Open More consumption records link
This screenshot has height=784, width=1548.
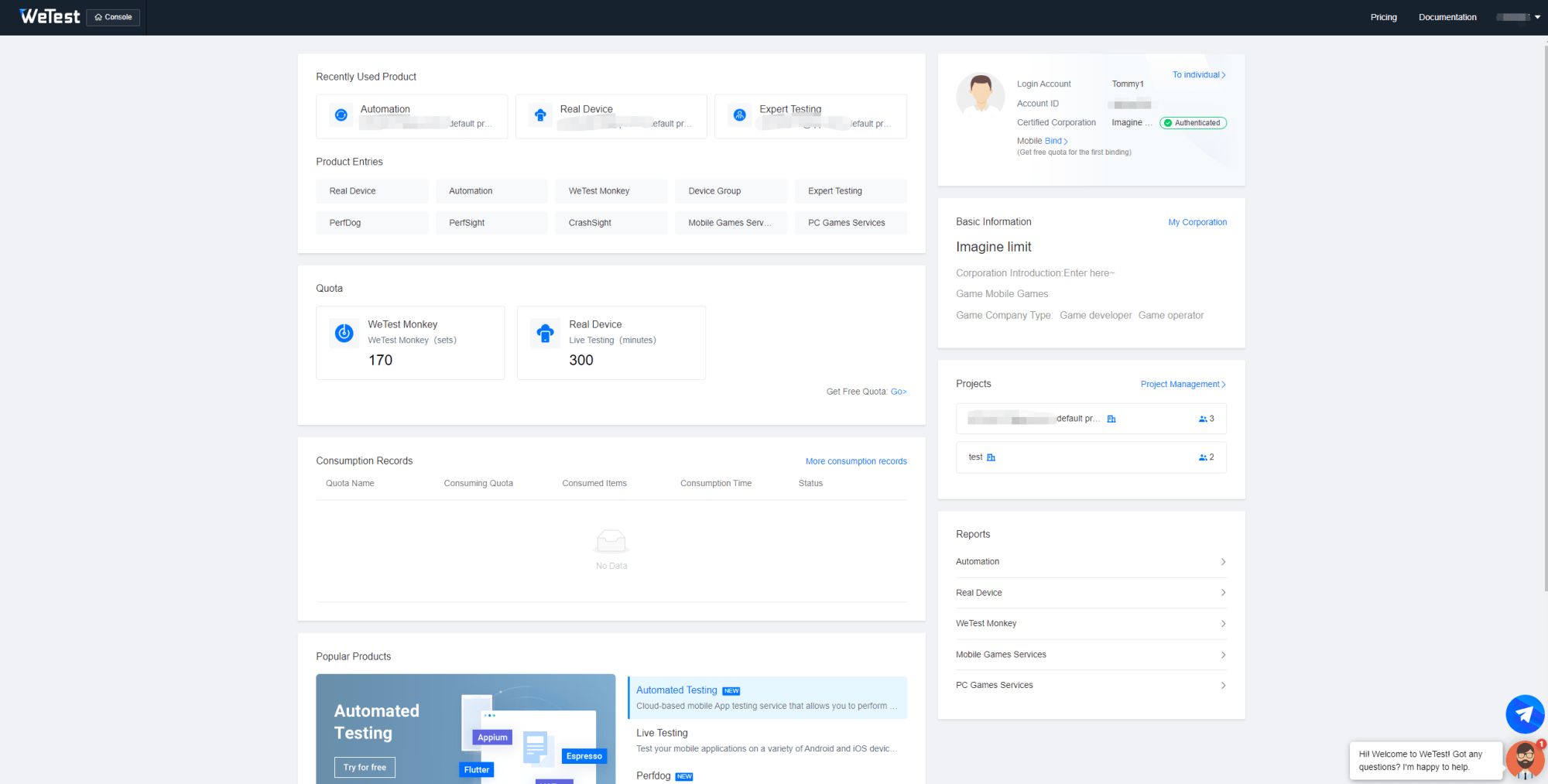click(856, 461)
